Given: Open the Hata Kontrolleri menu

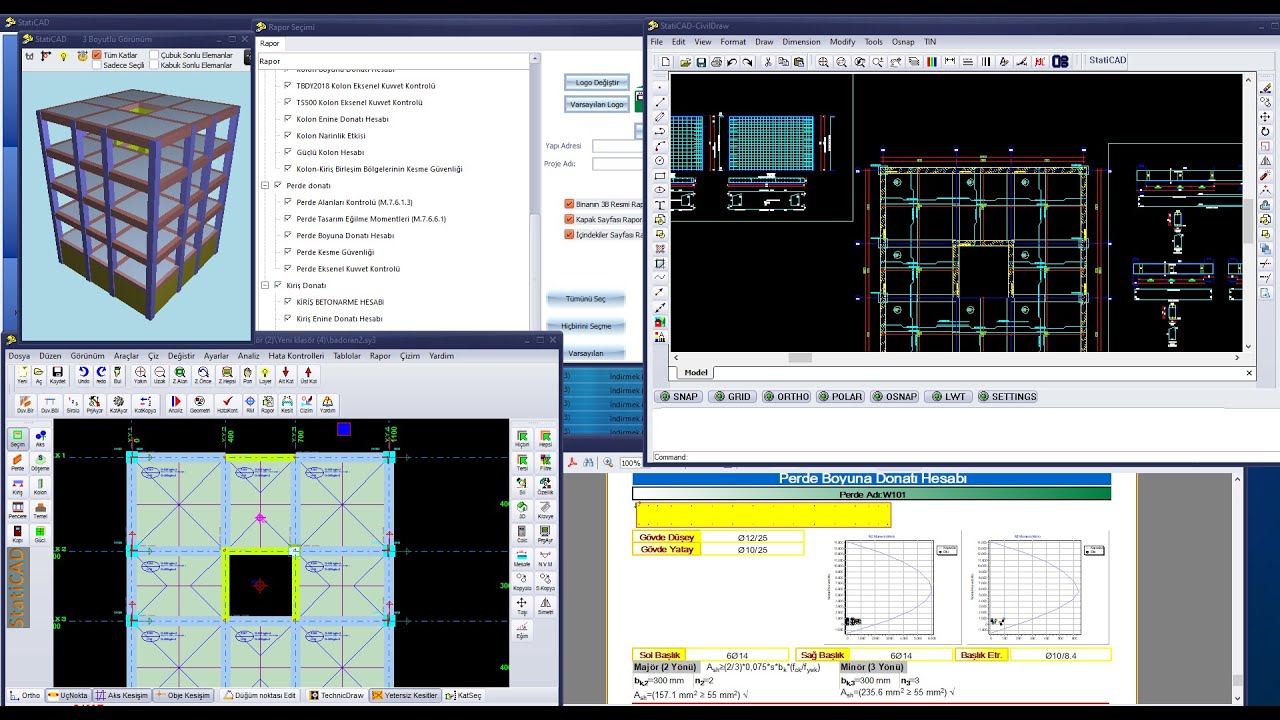Looking at the screenshot, I should [296, 356].
